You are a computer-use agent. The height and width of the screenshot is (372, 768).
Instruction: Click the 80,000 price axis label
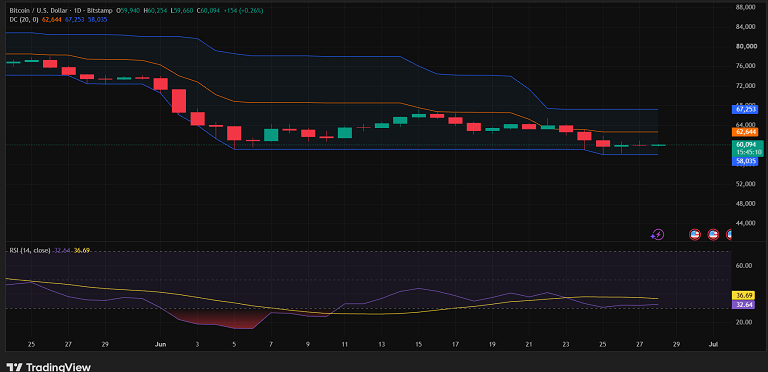(x=746, y=46)
